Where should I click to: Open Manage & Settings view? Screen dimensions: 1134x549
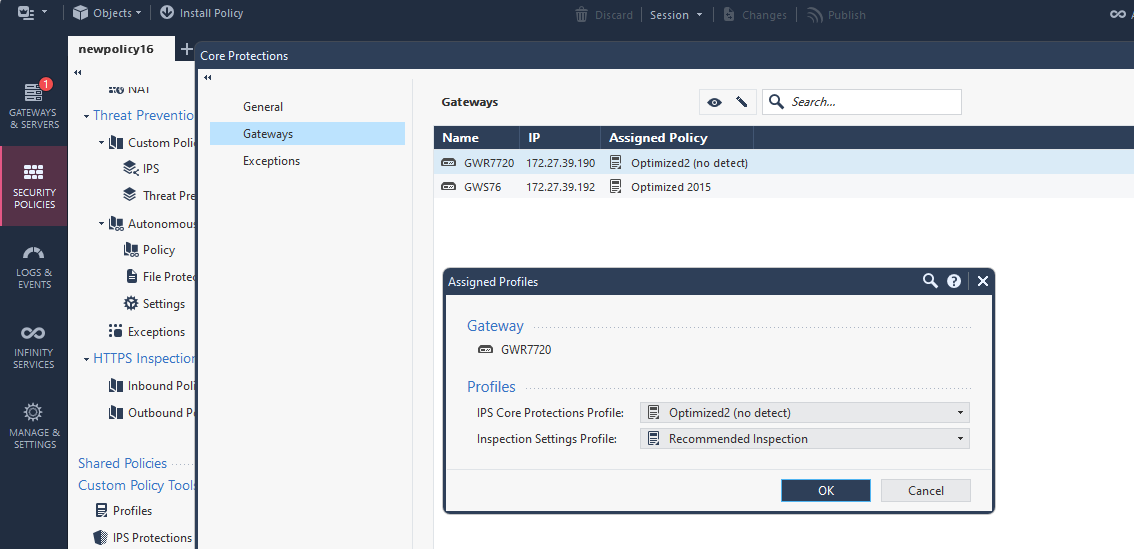pyautogui.click(x=34, y=427)
